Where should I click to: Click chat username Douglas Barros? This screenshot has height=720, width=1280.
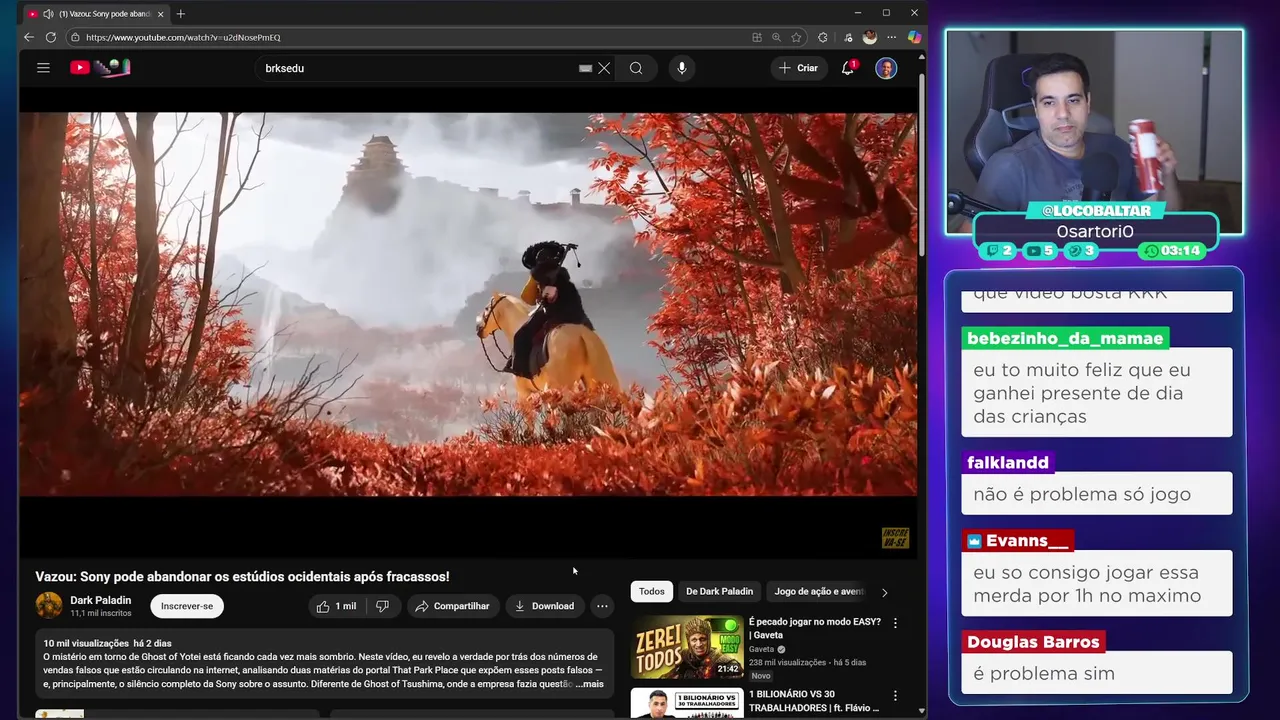(1033, 642)
